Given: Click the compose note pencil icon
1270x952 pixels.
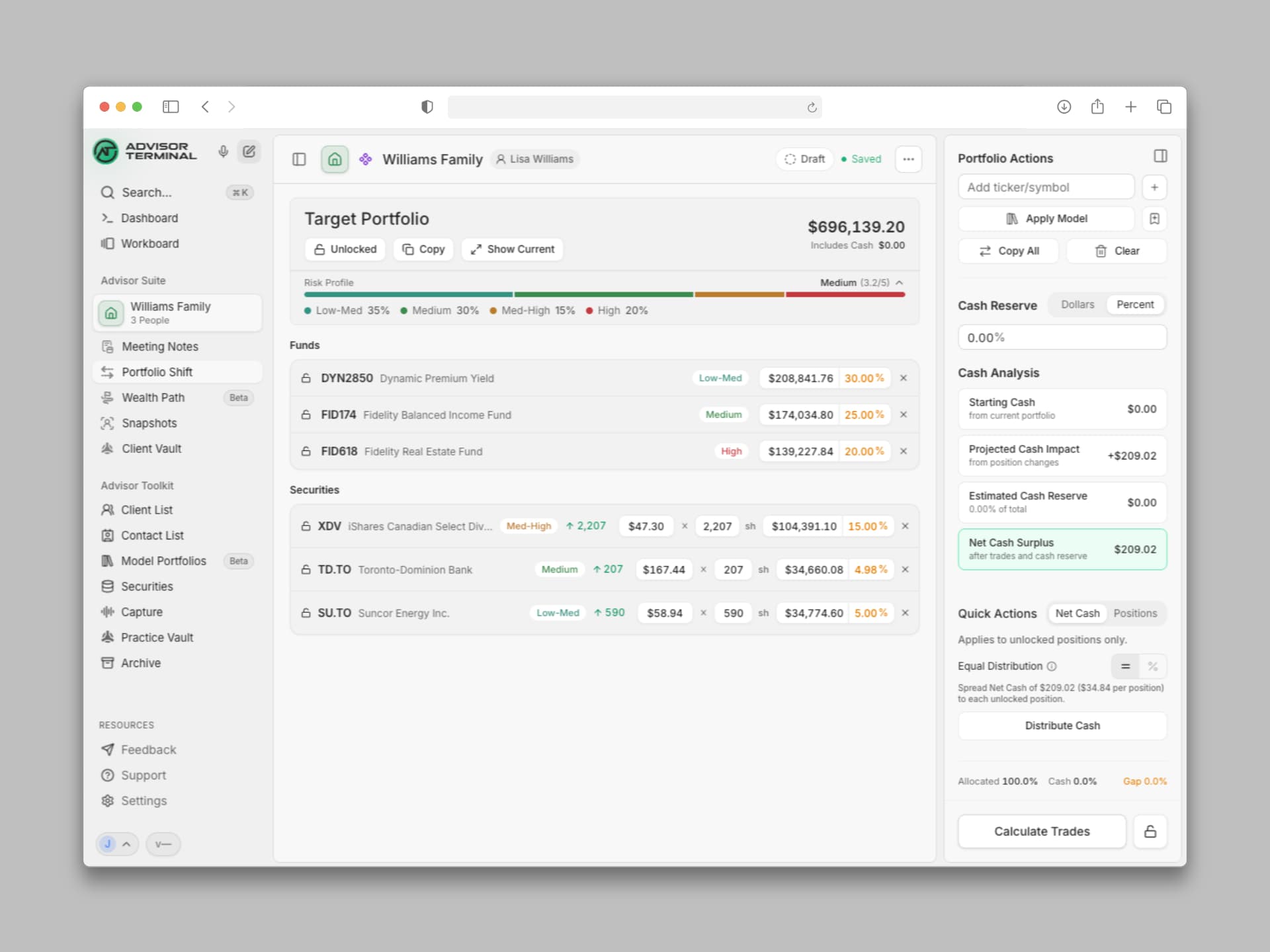Looking at the screenshot, I should point(249,151).
